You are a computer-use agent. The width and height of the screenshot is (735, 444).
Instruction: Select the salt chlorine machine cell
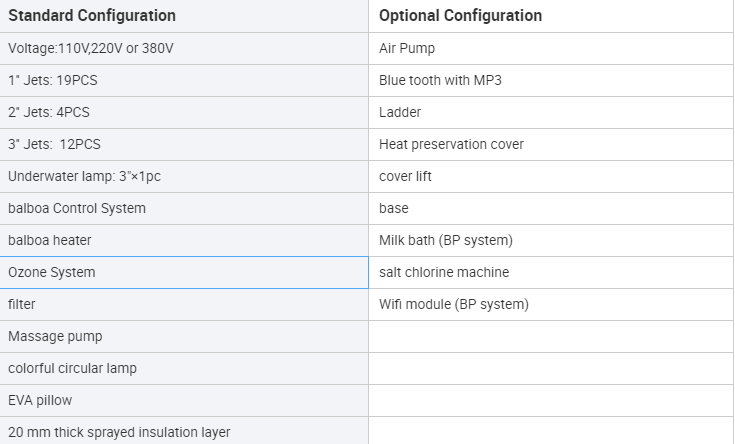click(551, 272)
